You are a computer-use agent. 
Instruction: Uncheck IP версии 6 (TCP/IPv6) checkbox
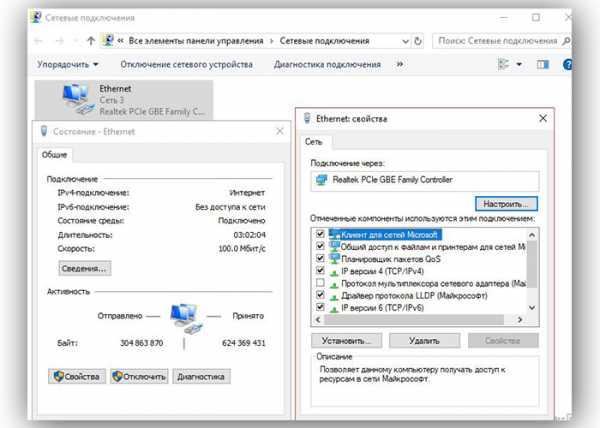coord(320,307)
